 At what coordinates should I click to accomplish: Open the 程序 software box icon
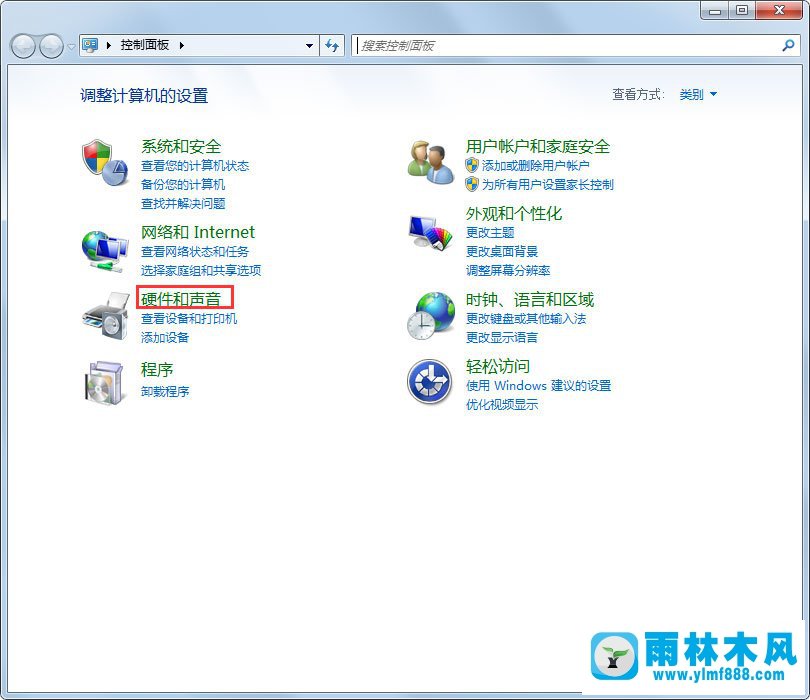pyautogui.click(x=105, y=382)
